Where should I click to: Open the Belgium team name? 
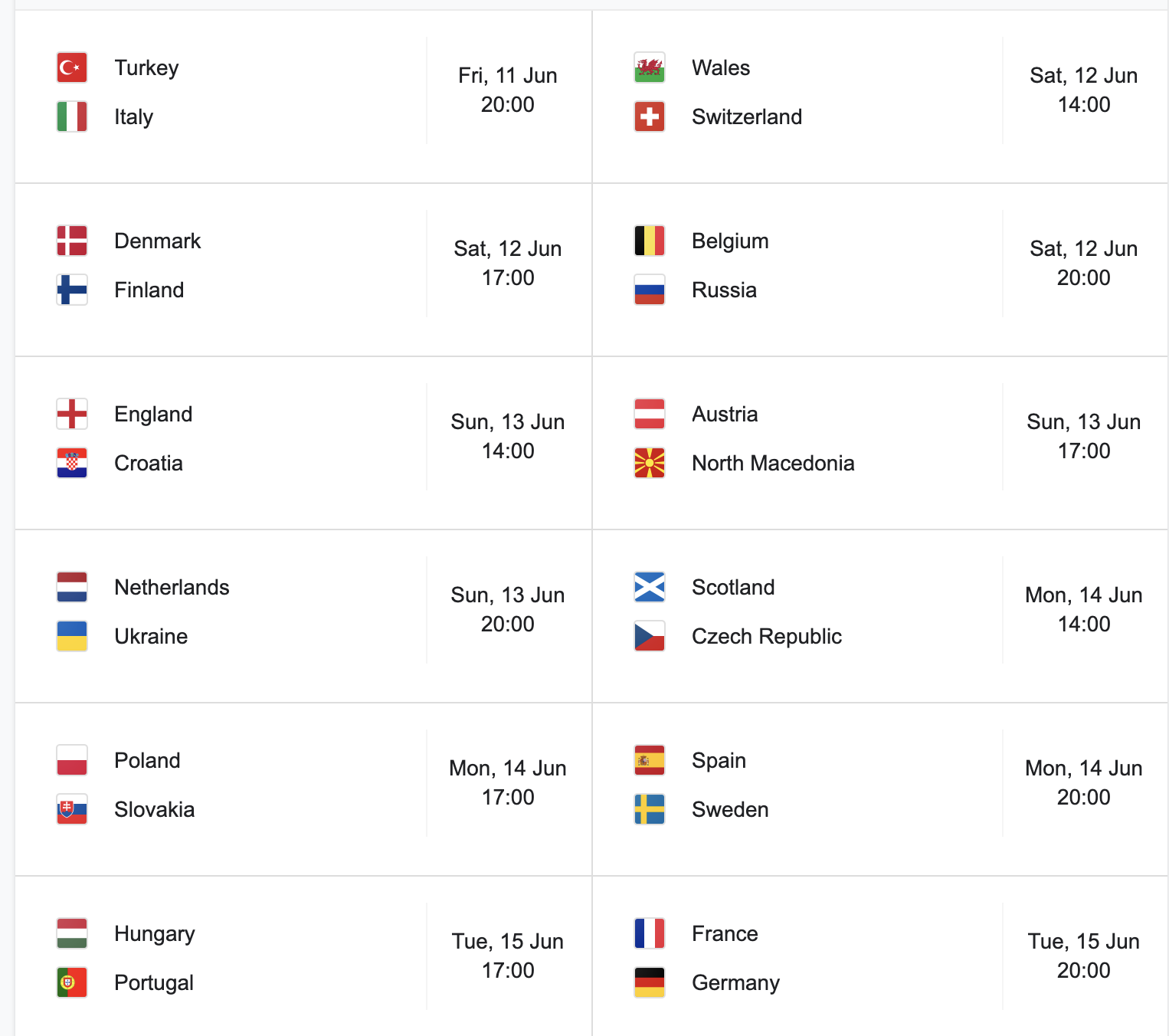[730, 241]
